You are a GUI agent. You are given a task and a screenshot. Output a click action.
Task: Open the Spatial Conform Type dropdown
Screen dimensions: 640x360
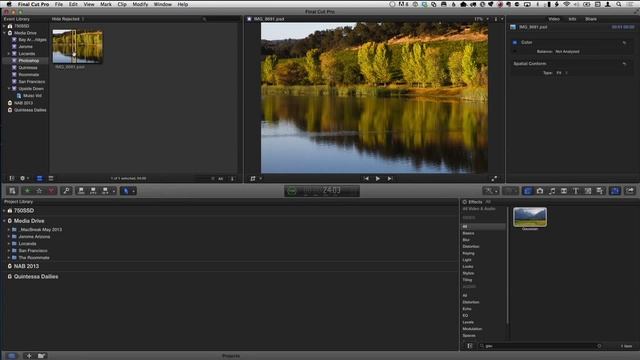click(x=561, y=73)
